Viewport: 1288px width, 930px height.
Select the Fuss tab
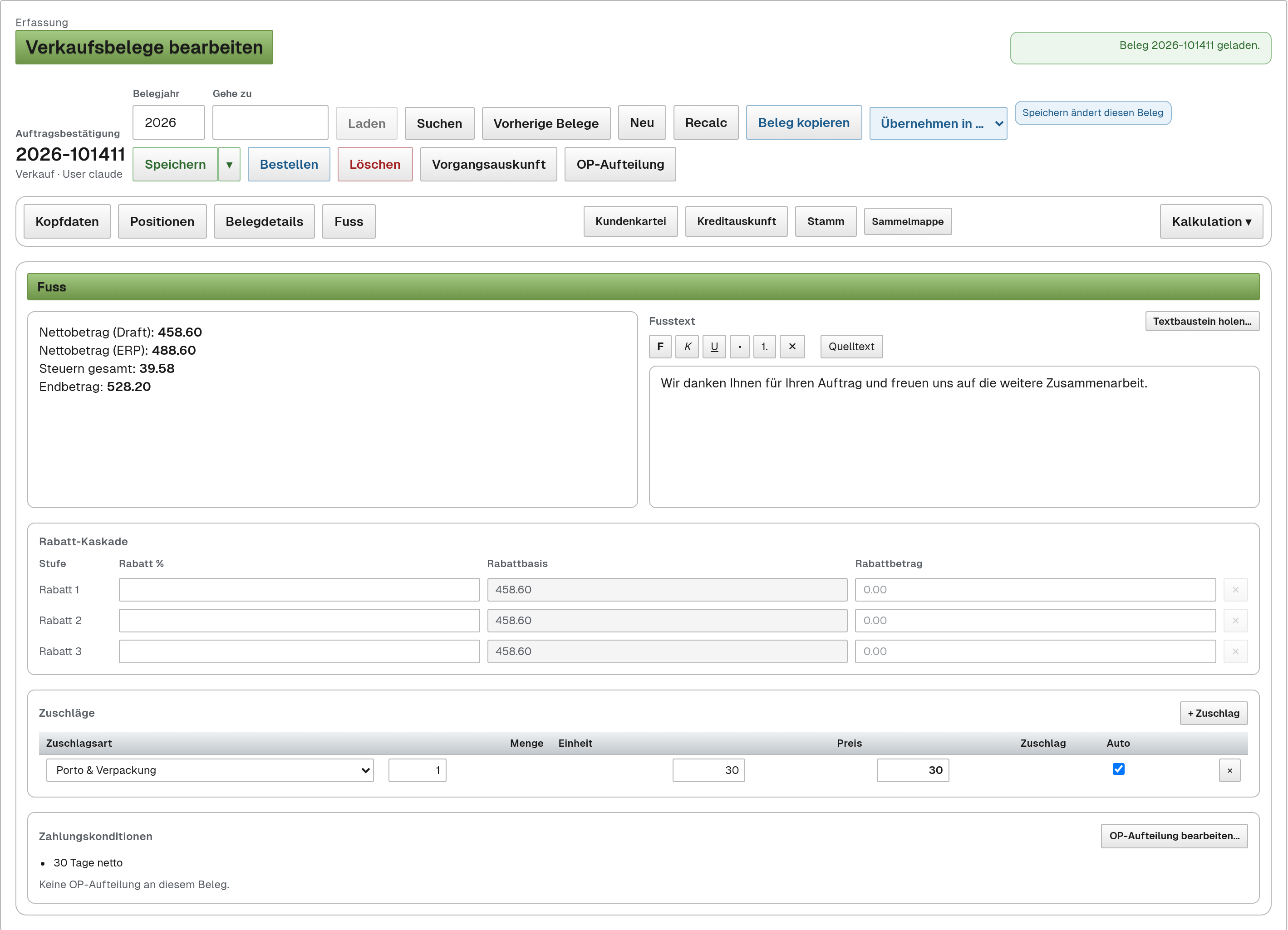pos(349,221)
